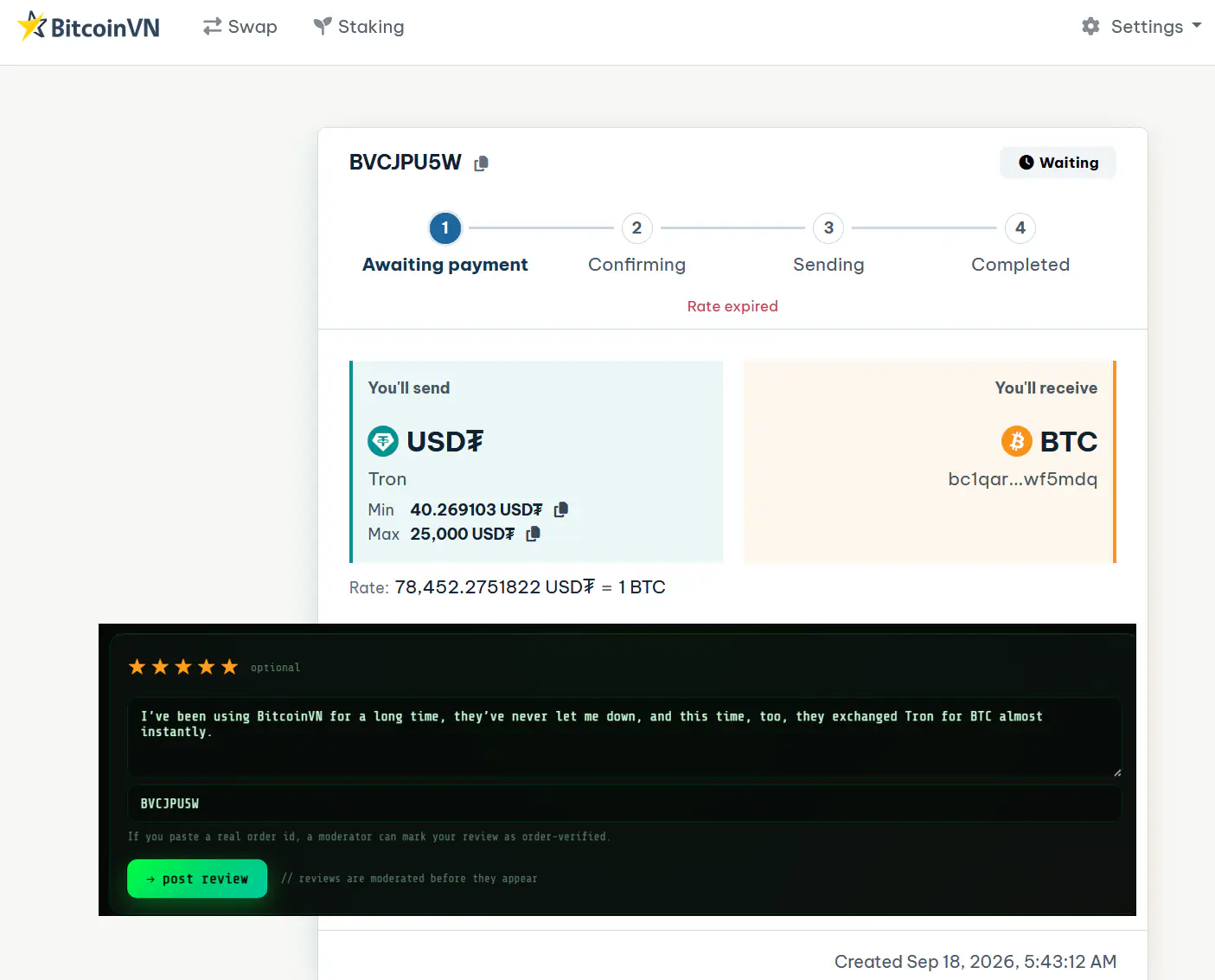Copy order ID BVCJPU5W
Image resolution: width=1215 pixels, height=980 pixels.
(x=482, y=163)
